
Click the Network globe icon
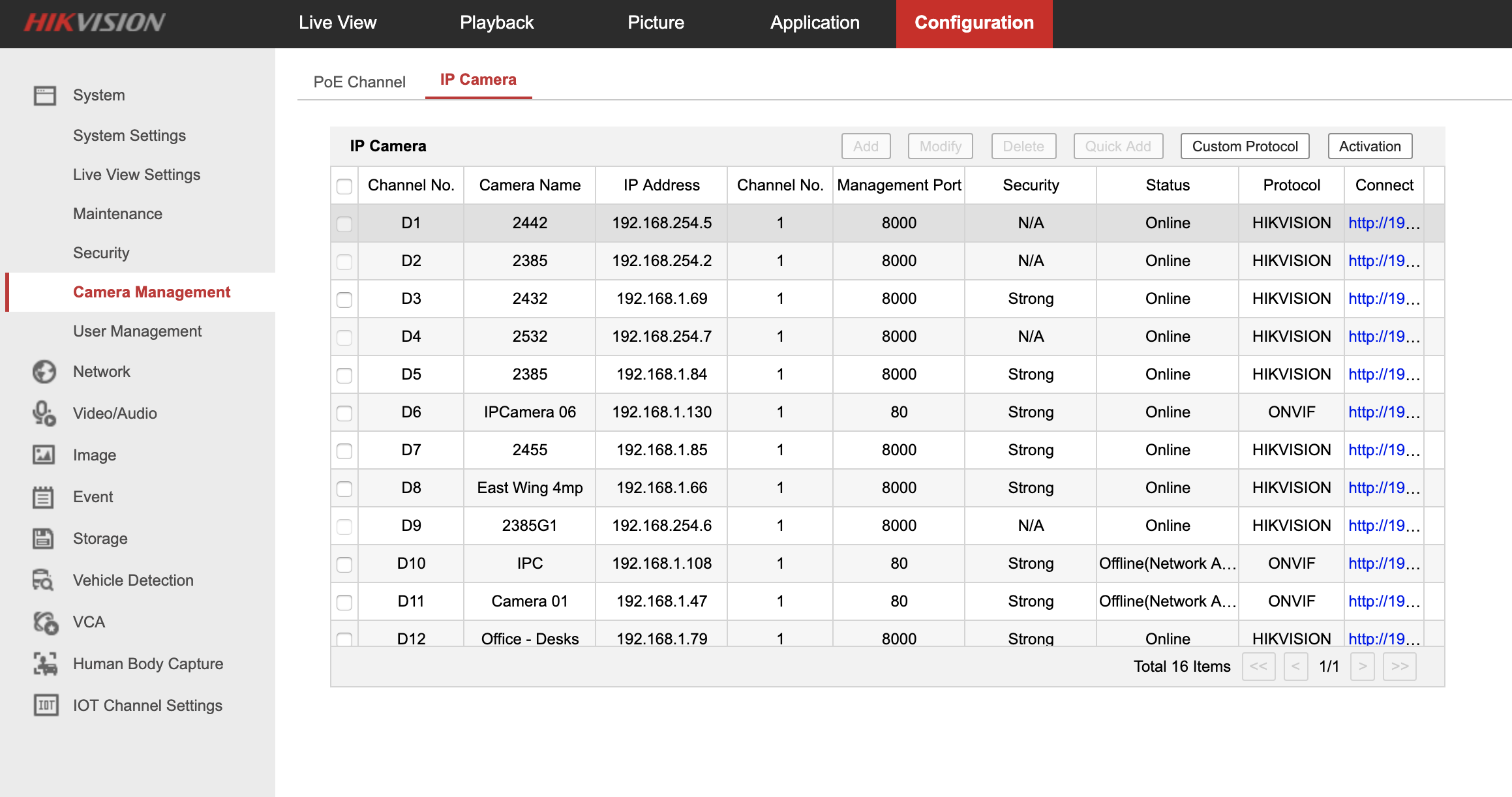pos(44,372)
